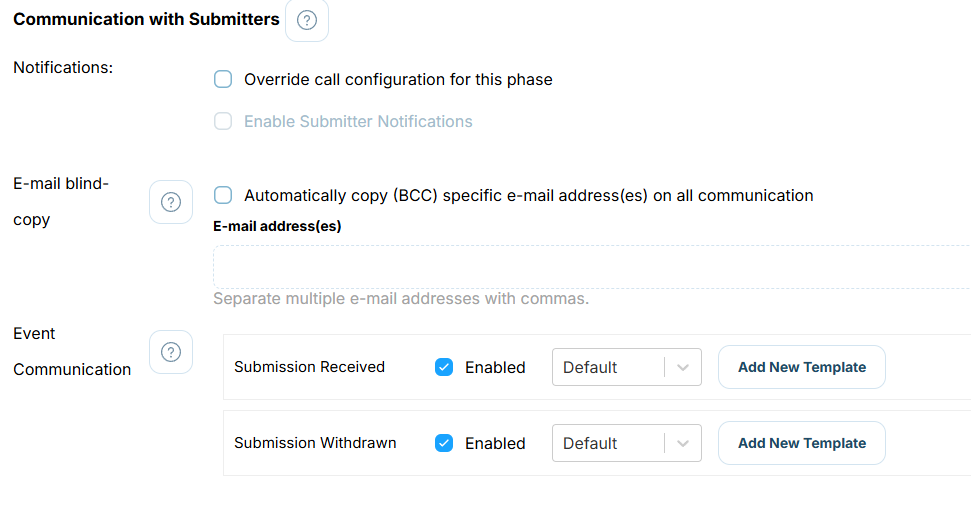Tick the Enable Submitter Notifications checkbox

(x=223, y=121)
